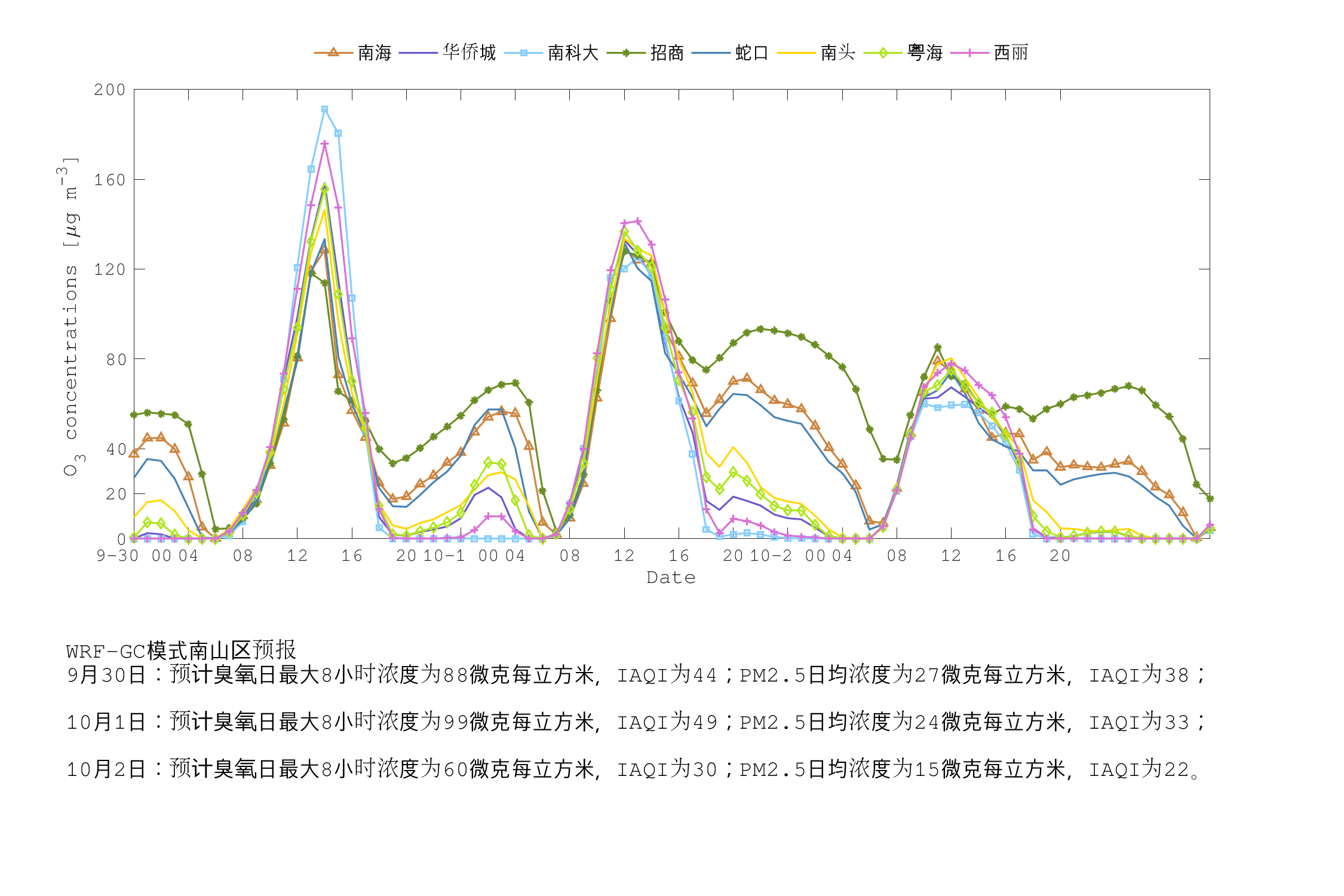Image resolution: width=1344 pixels, height=896 pixels.
Task: Click the 9月30日 forecast text line
Action: (x=636, y=675)
